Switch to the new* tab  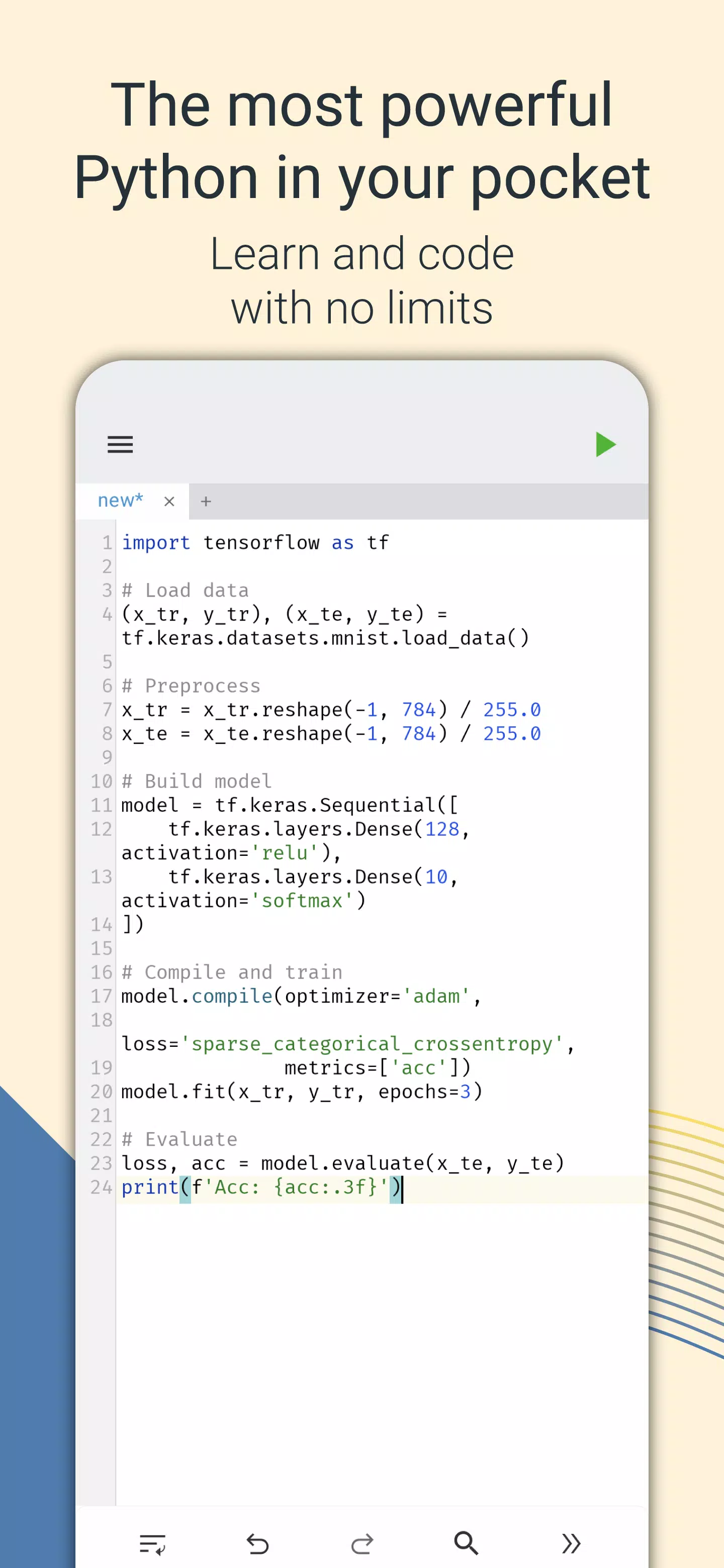click(121, 501)
